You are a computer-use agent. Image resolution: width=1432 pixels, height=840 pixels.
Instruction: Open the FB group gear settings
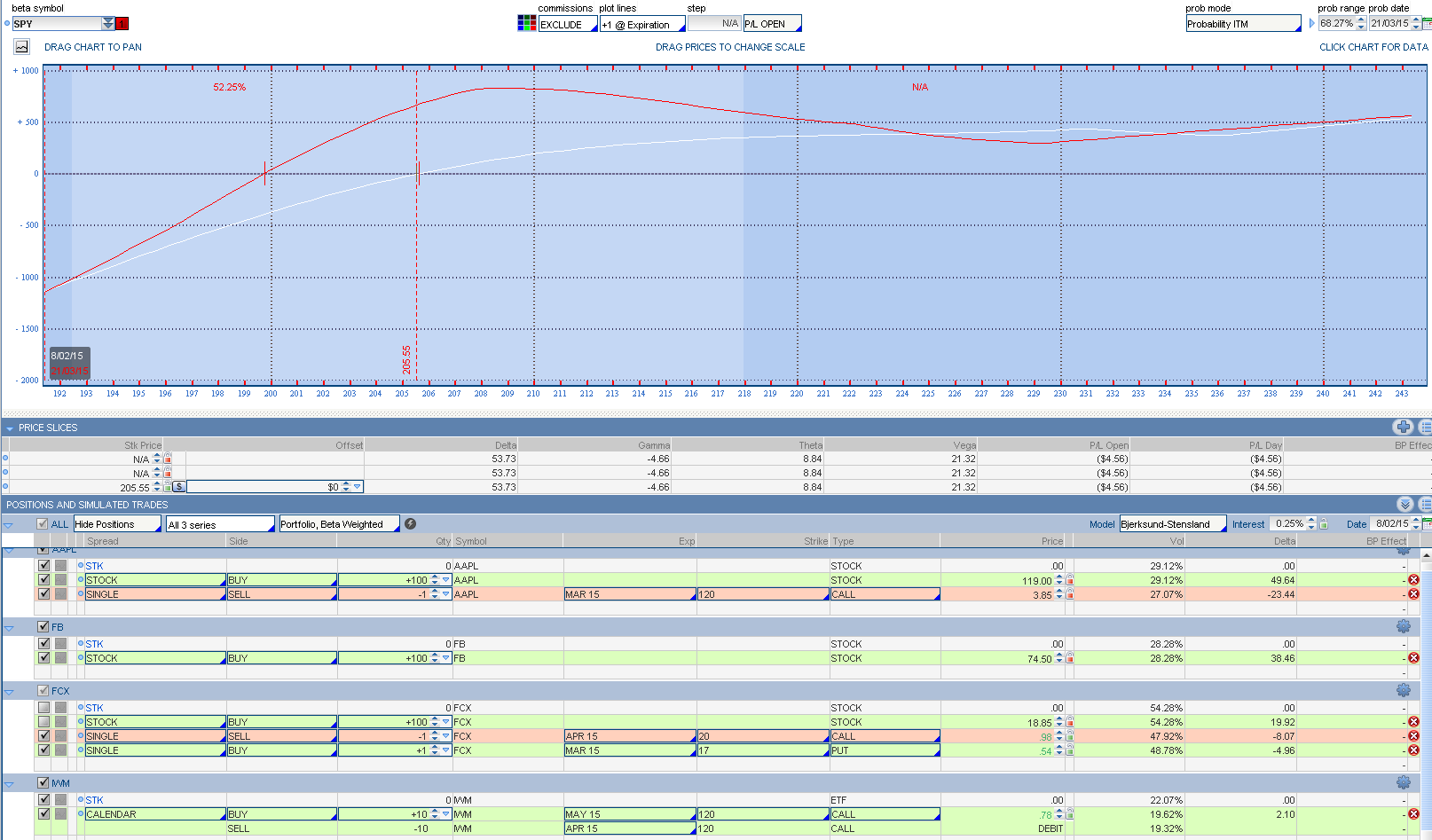(1403, 627)
